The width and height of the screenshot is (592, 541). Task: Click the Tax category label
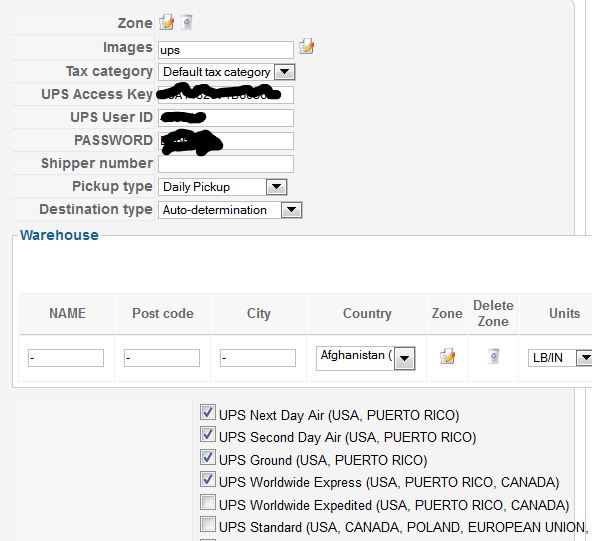(109, 71)
